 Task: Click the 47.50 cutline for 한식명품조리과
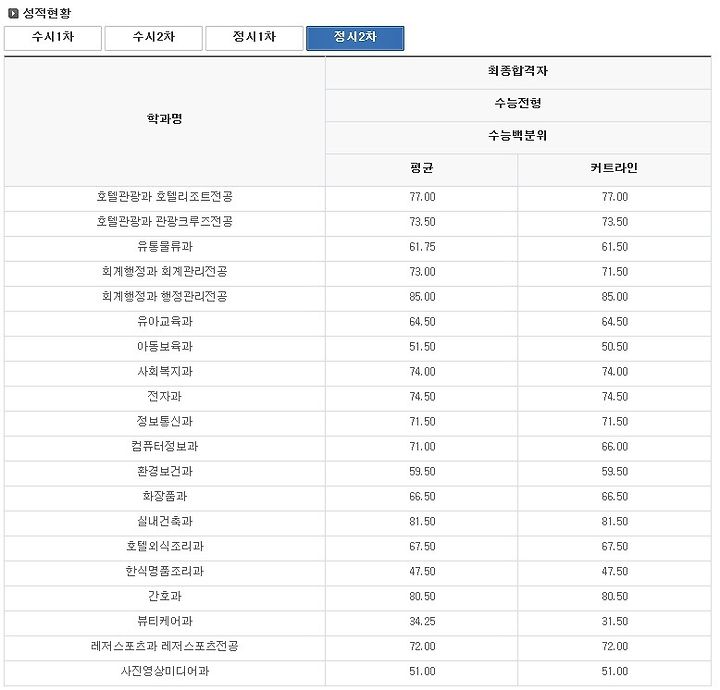pyautogui.click(x=614, y=572)
